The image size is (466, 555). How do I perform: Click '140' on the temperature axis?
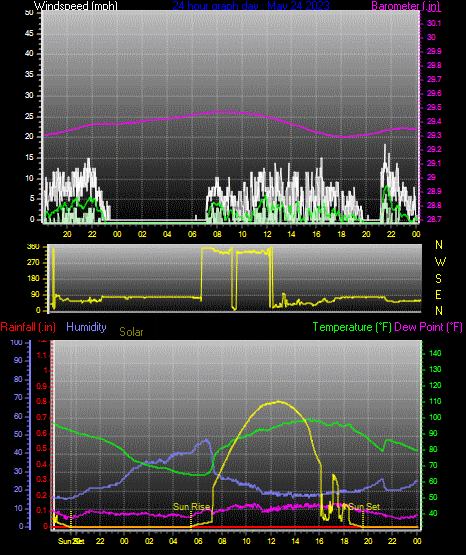pos(435,353)
